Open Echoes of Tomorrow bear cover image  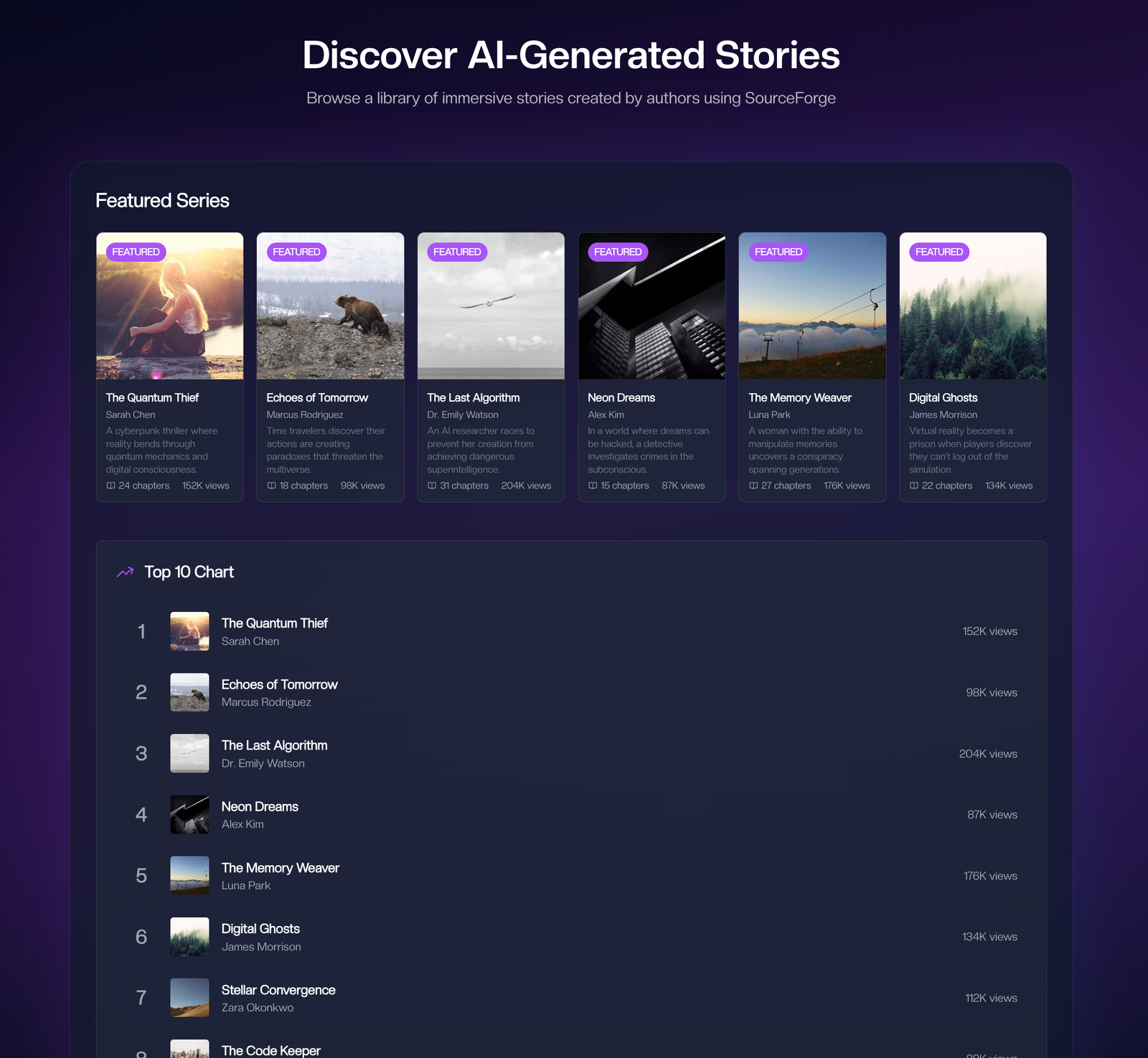click(x=331, y=306)
